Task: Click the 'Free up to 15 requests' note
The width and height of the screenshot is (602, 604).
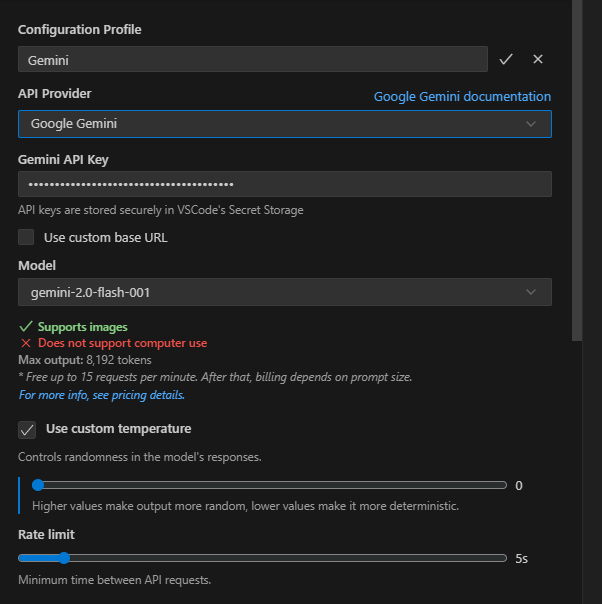Action: tap(215, 377)
